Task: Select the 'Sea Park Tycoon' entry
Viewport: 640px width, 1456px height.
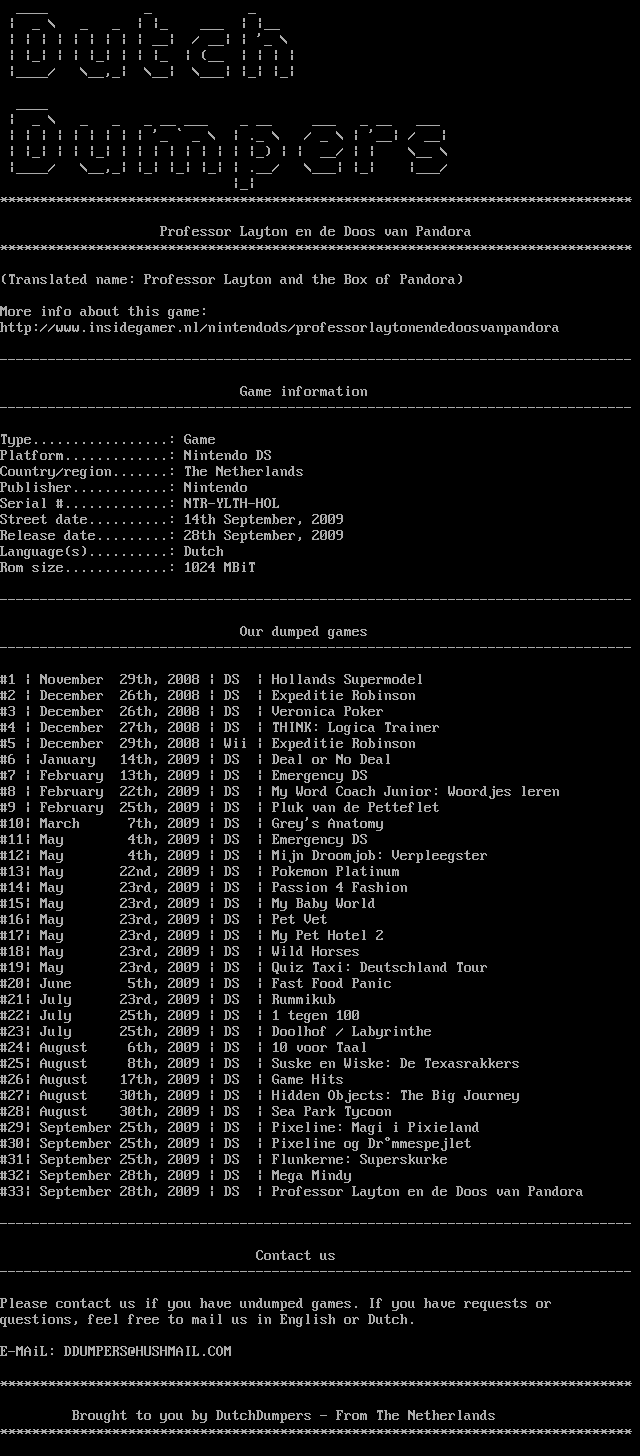Action: click(331, 1112)
